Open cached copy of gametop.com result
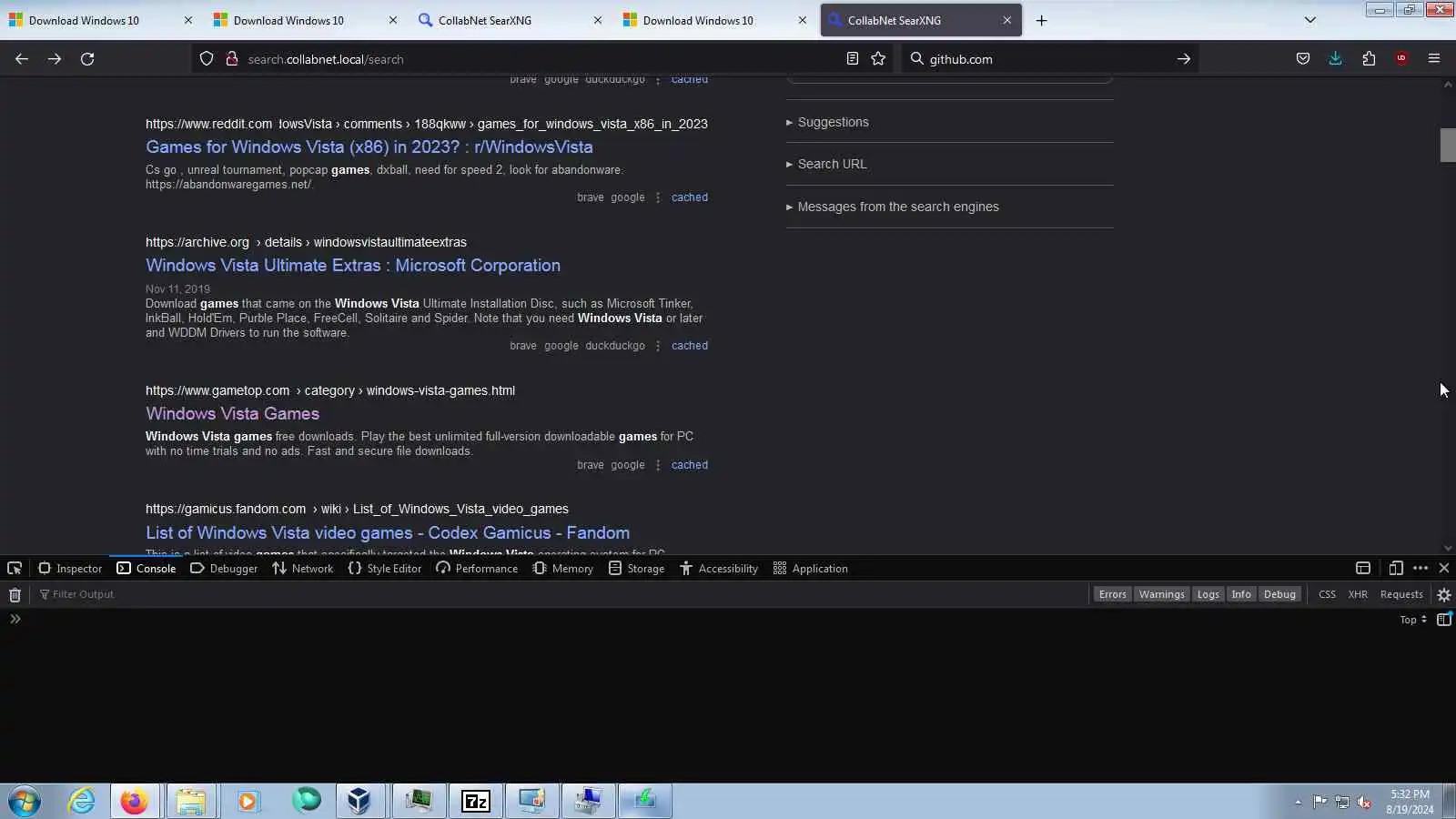The image size is (1456, 819). 690,465
